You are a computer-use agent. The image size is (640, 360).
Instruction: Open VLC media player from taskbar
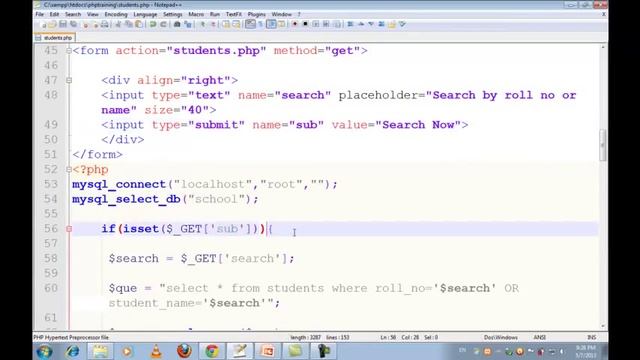(x=156, y=351)
